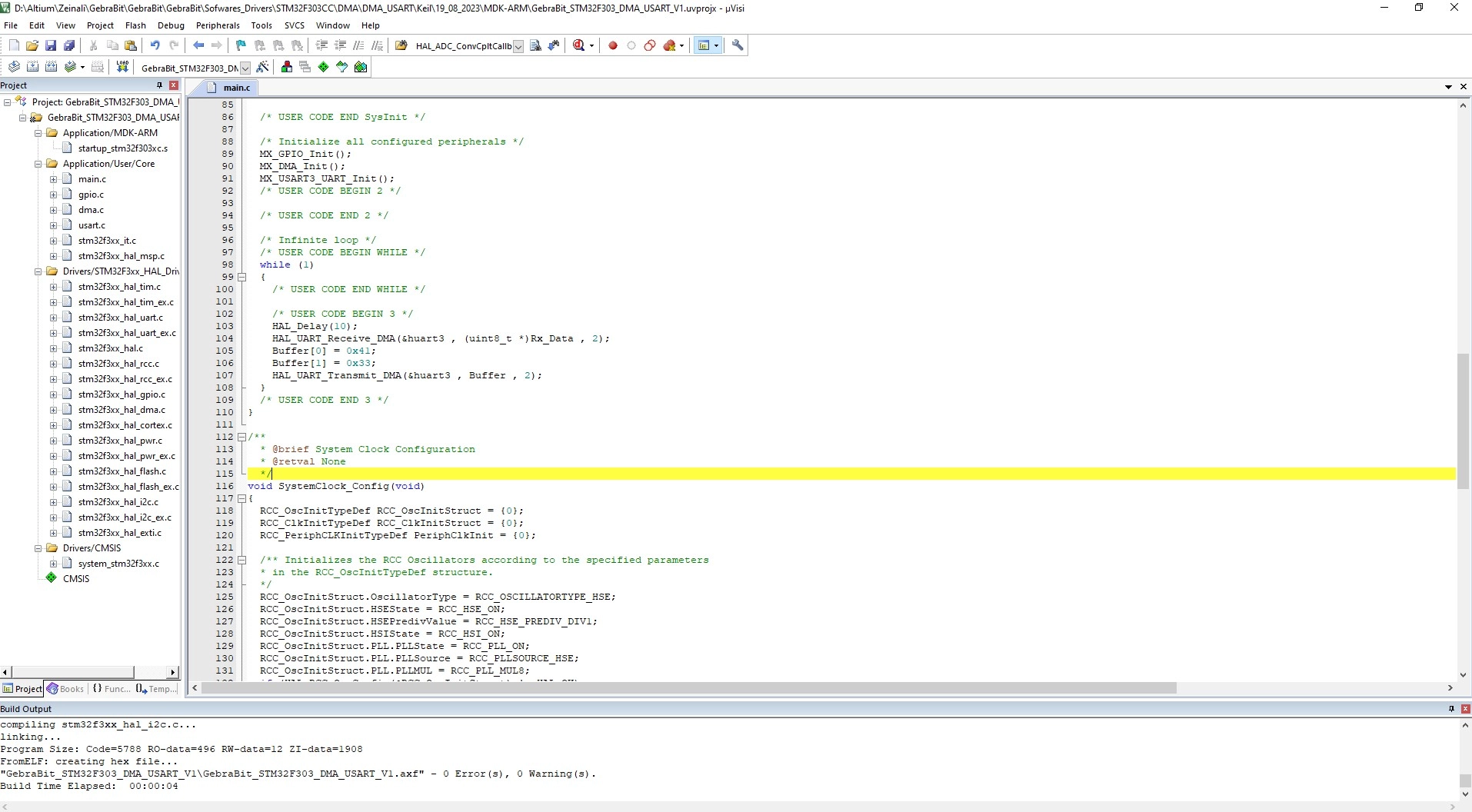The width and height of the screenshot is (1472, 812).
Task: Open the debug session dropdown arrow
Action: pos(591,45)
